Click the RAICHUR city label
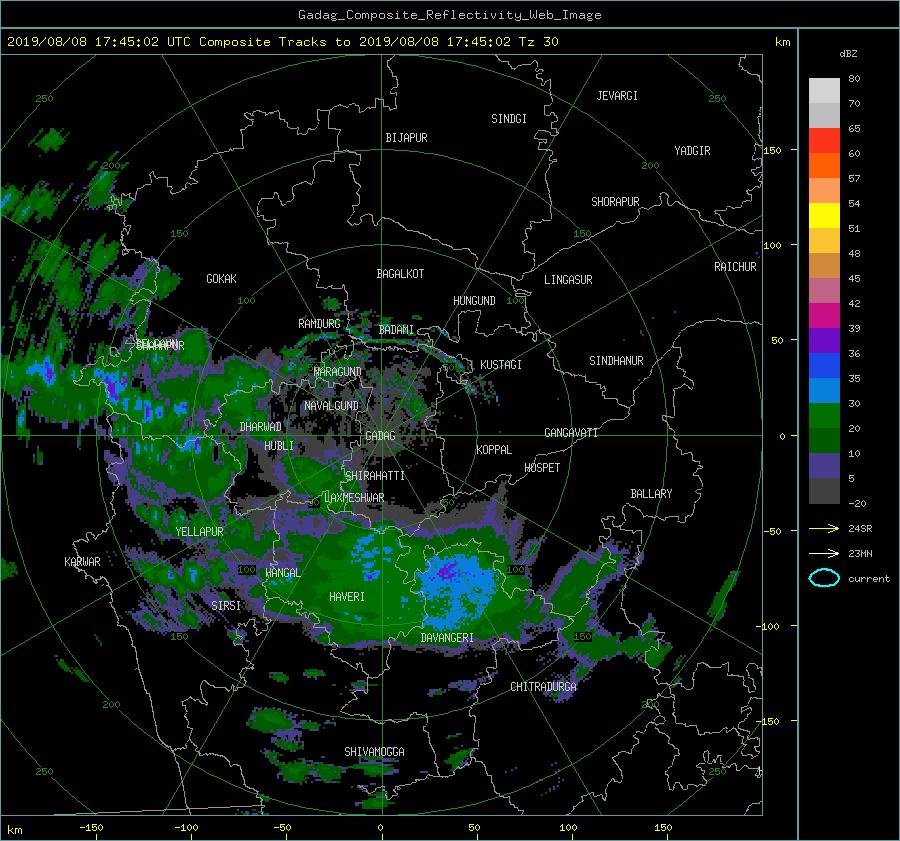 coord(735,267)
